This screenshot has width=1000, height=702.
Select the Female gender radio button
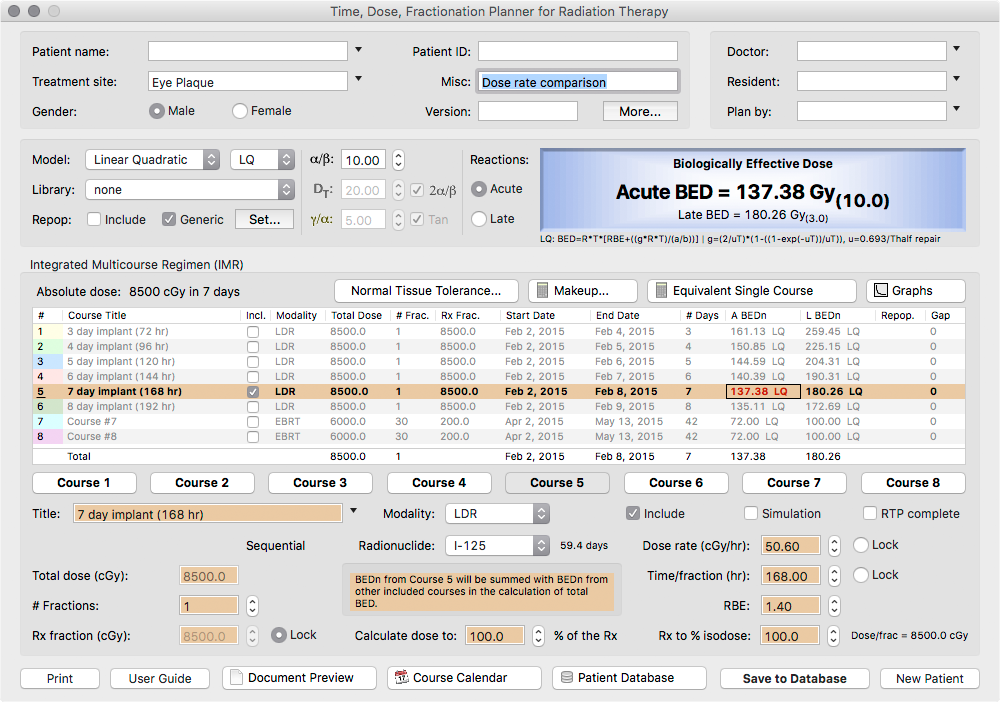click(x=240, y=111)
